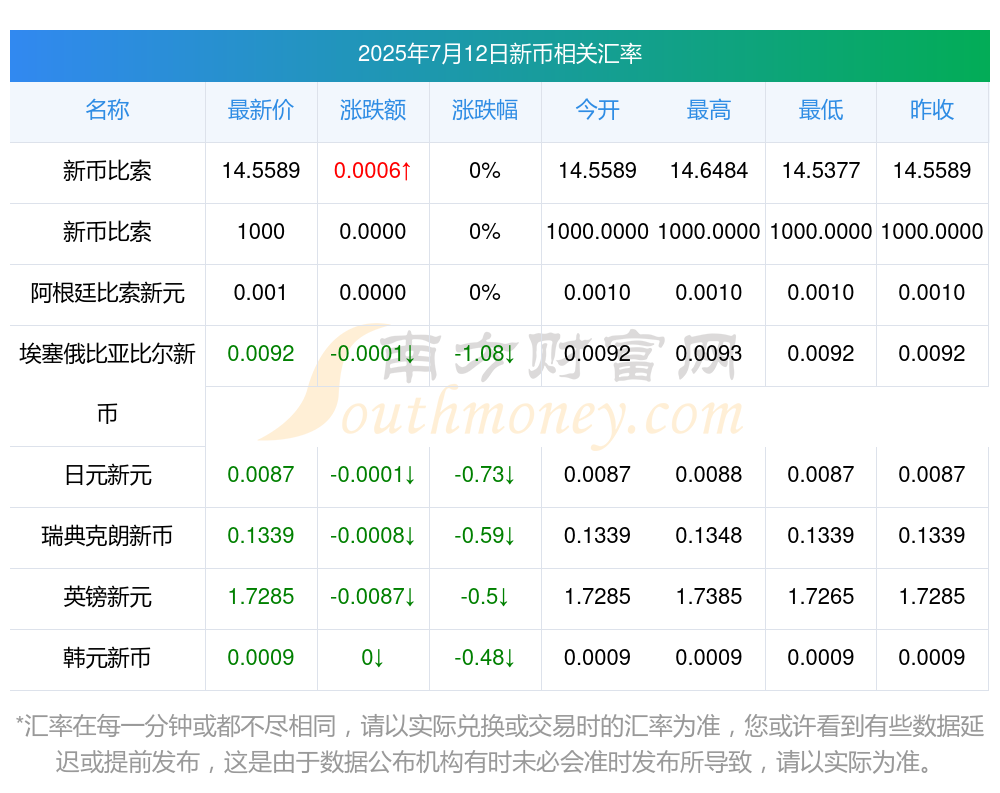Viewport: 1000px width, 793px height.
Task: Select the 新币比索 name in the 14.5589 row
Action: coord(107,170)
